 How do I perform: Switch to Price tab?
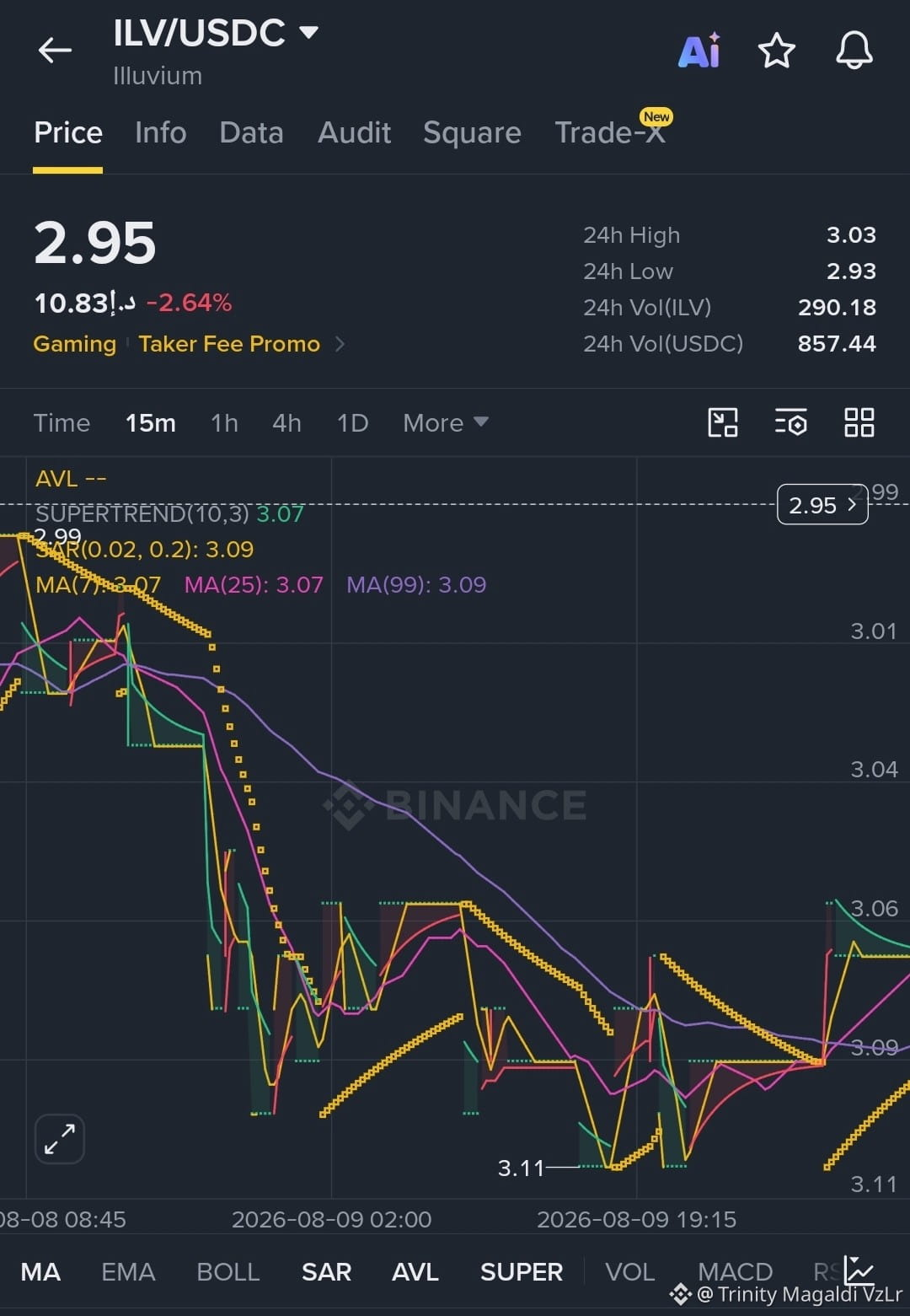pos(67,133)
